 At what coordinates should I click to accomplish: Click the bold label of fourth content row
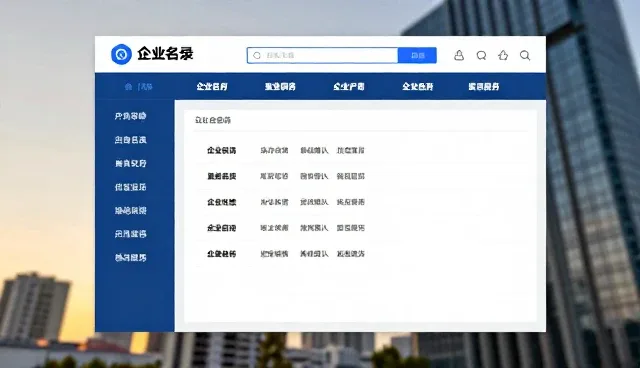pyautogui.click(x=221, y=228)
